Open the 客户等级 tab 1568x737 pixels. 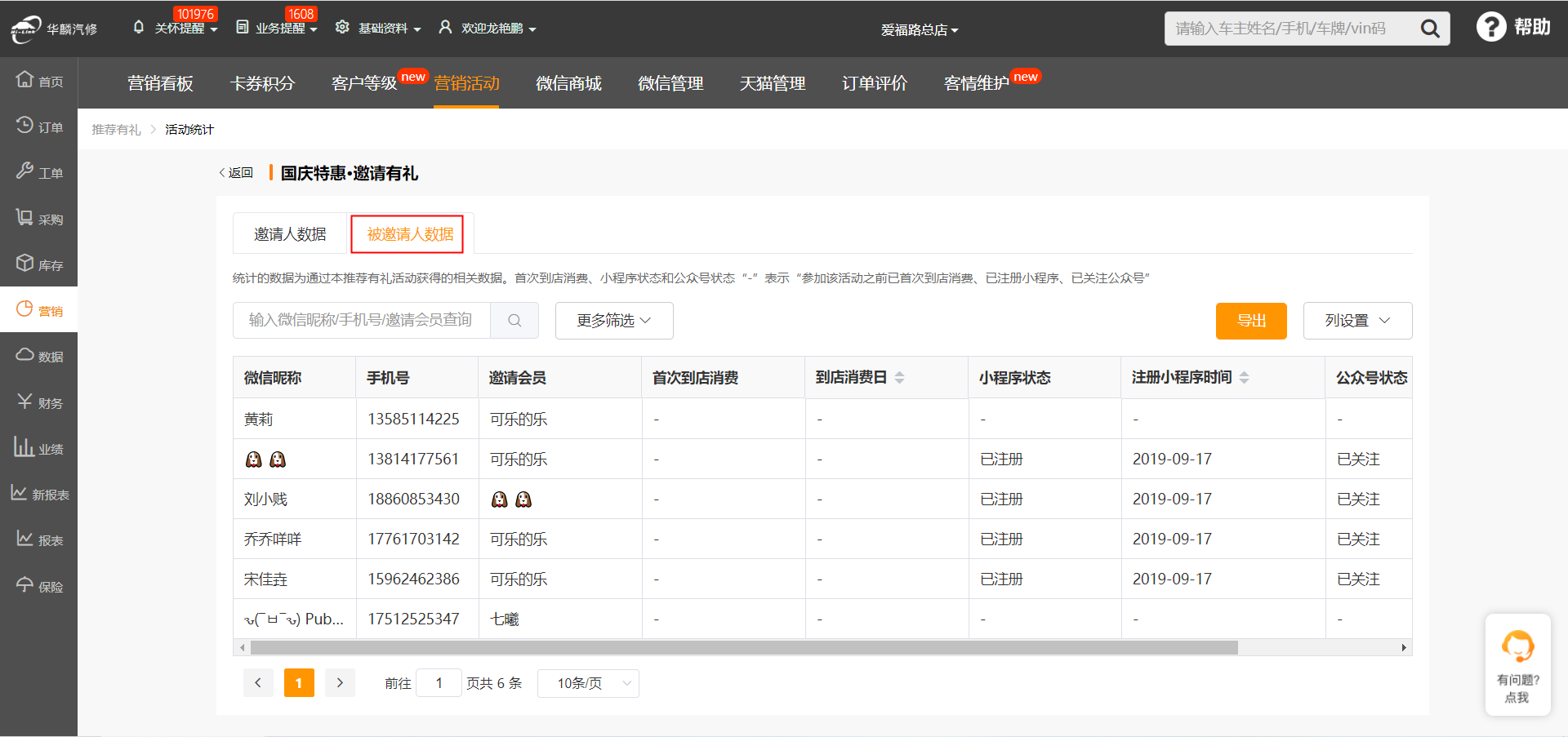[x=364, y=83]
